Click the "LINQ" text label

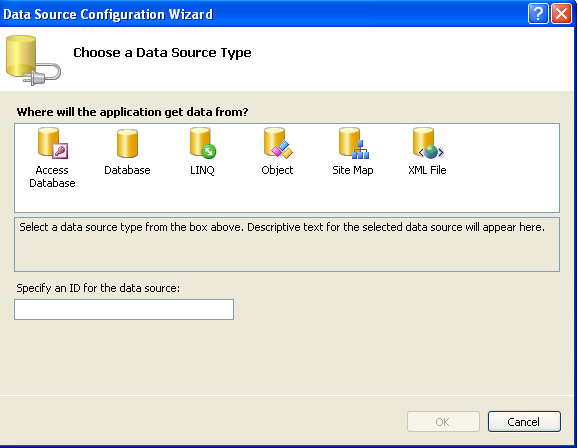202,170
